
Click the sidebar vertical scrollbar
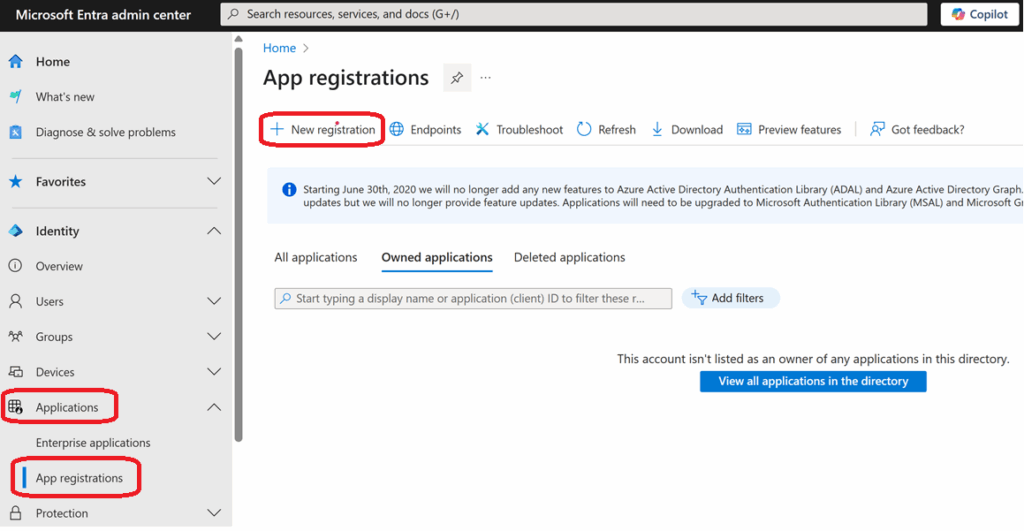point(238,245)
